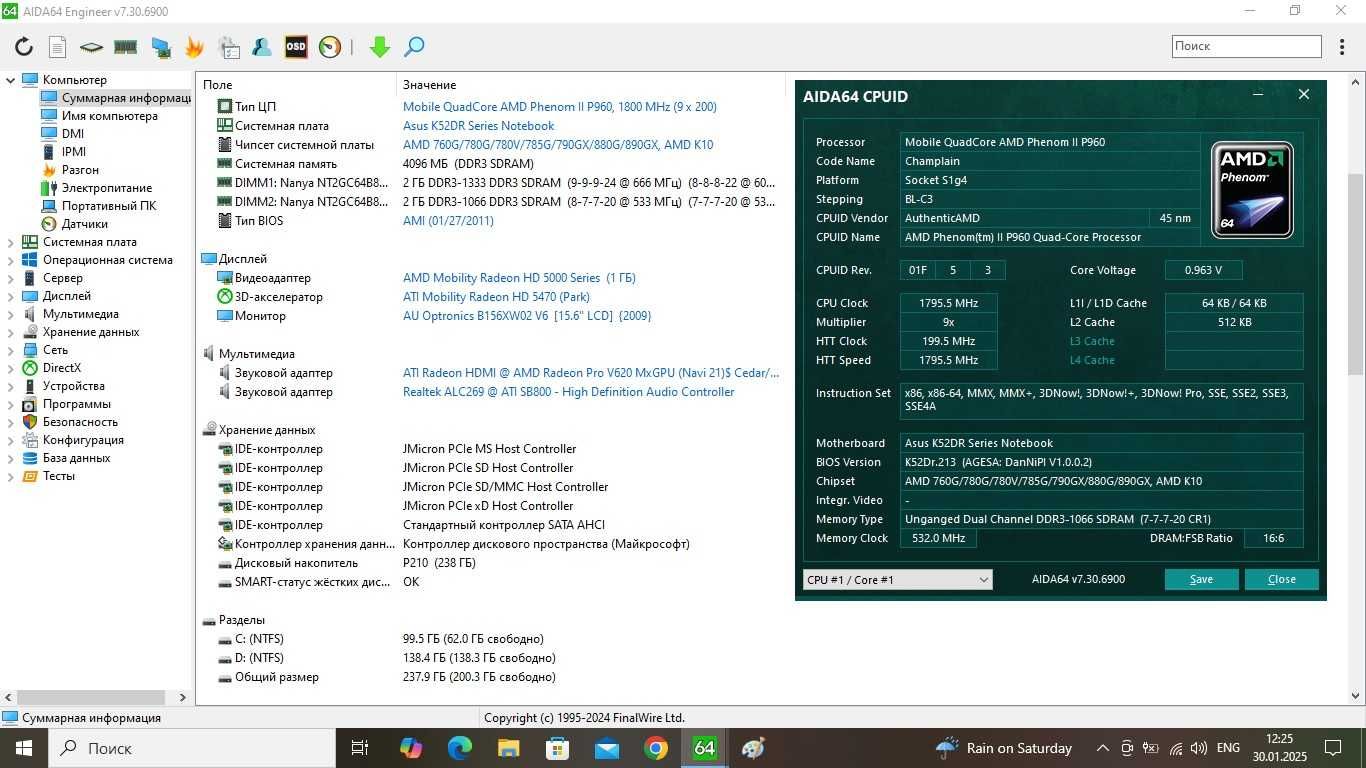Image resolution: width=1366 pixels, height=768 pixels.
Task: Select Портативный ПК in the tree
Action: (109, 206)
